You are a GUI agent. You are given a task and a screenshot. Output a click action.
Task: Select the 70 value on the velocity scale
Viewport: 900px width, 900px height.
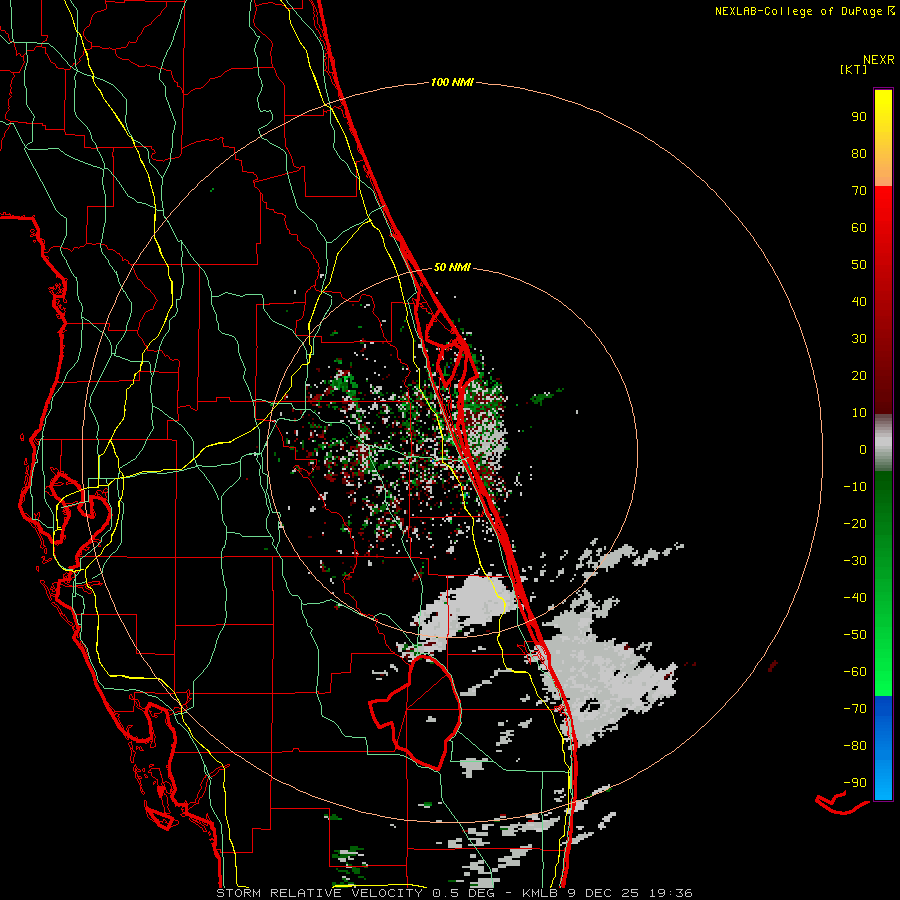[859, 191]
